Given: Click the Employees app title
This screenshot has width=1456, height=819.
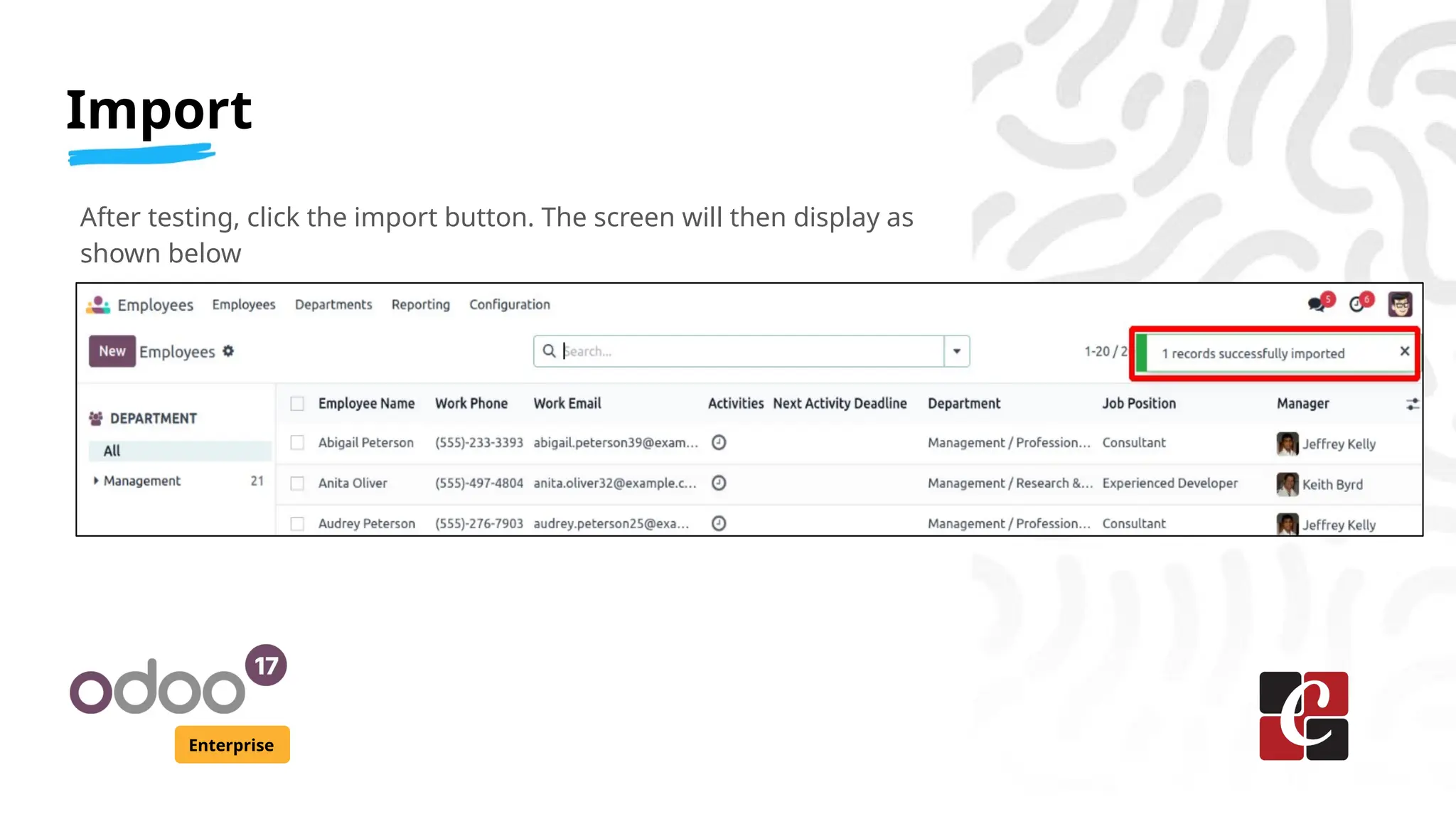Looking at the screenshot, I should coord(156,305).
